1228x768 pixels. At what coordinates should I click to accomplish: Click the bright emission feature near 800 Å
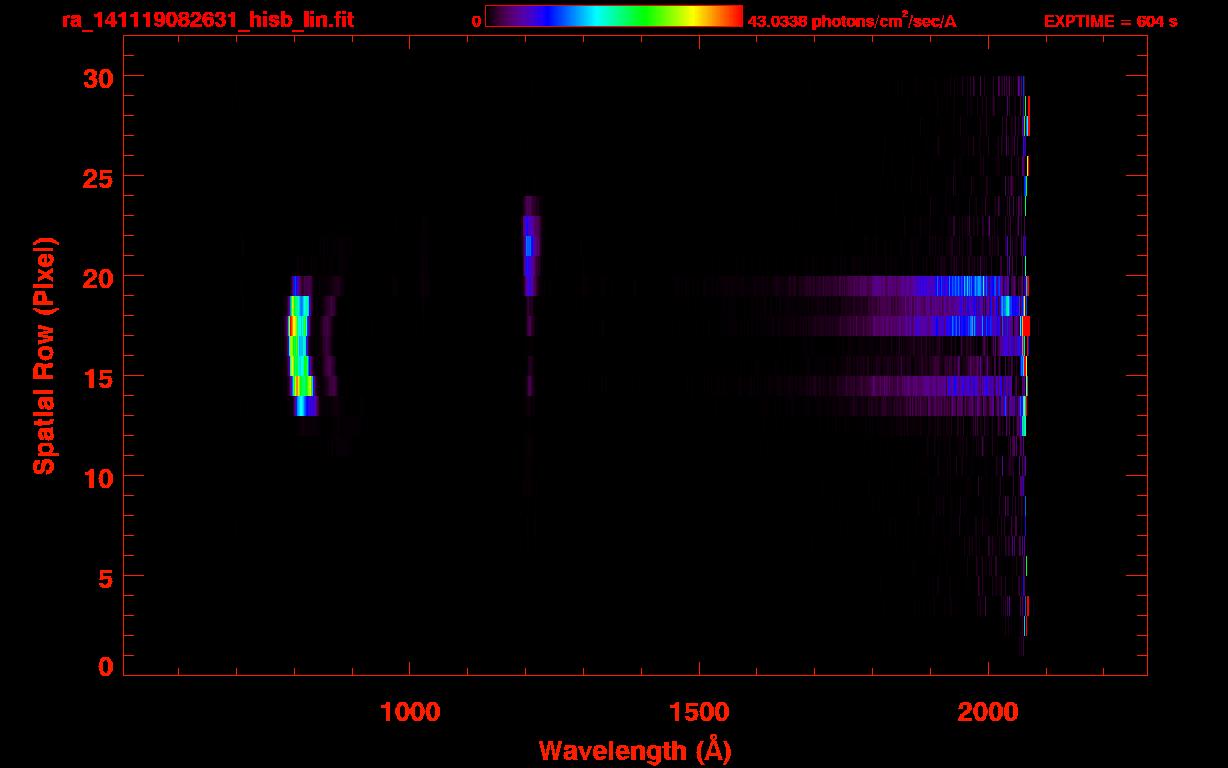(x=300, y=346)
